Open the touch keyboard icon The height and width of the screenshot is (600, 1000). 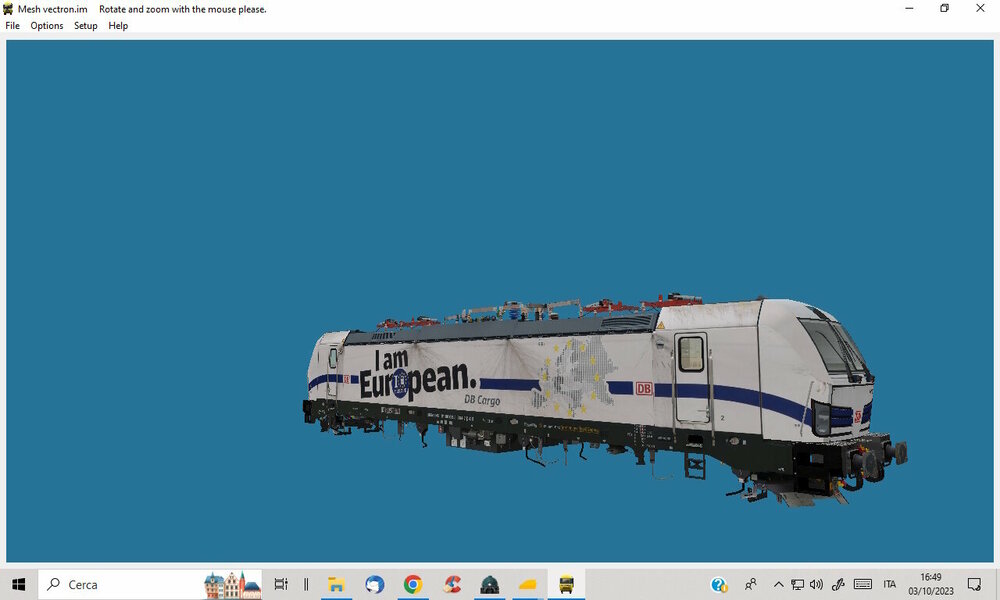click(863, 584)
